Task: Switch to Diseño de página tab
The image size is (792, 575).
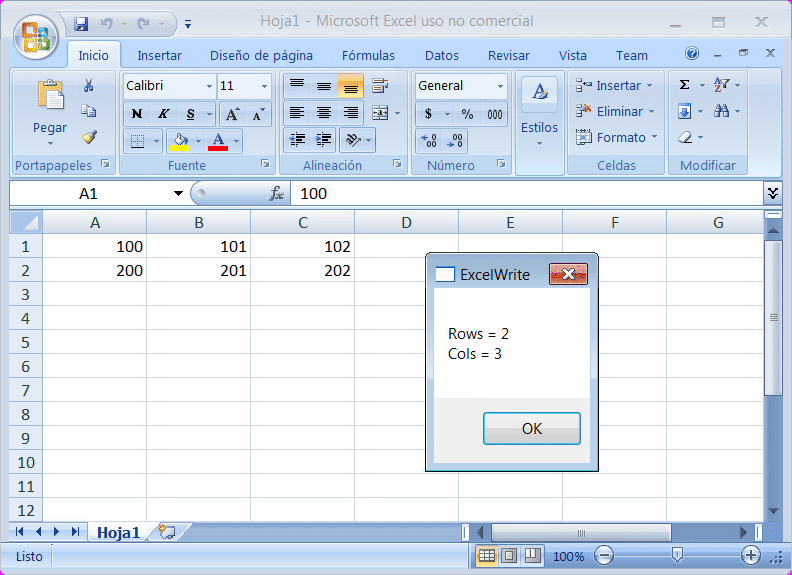Action: [x=261, y=56]
